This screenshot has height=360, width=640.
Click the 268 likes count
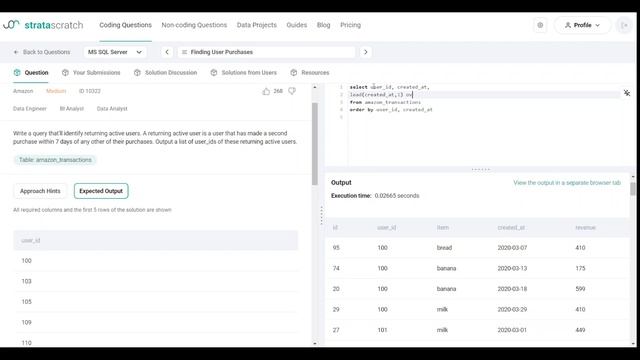[278, 91]
